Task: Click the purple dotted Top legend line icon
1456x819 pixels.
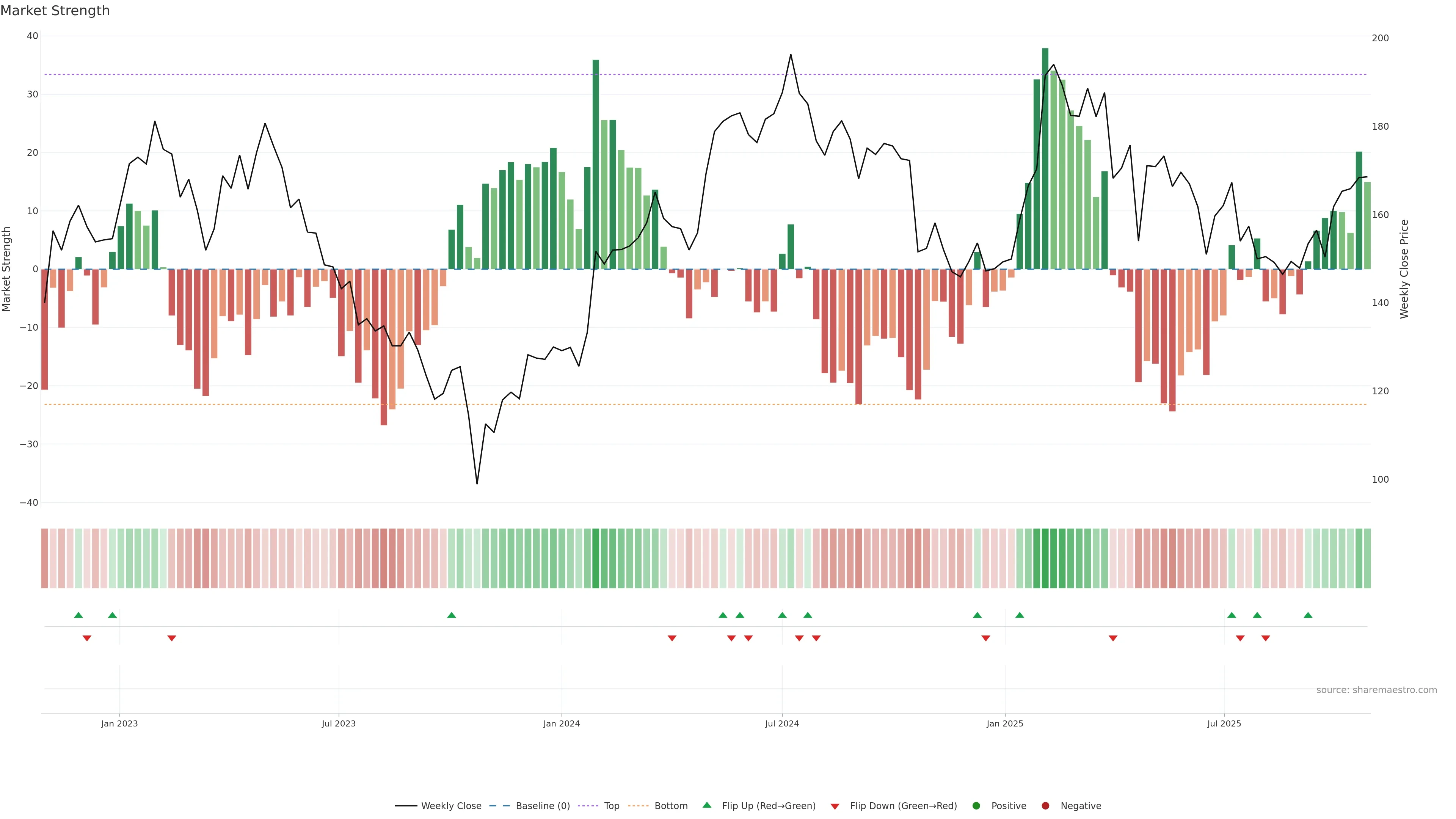Action: [588, 805]
